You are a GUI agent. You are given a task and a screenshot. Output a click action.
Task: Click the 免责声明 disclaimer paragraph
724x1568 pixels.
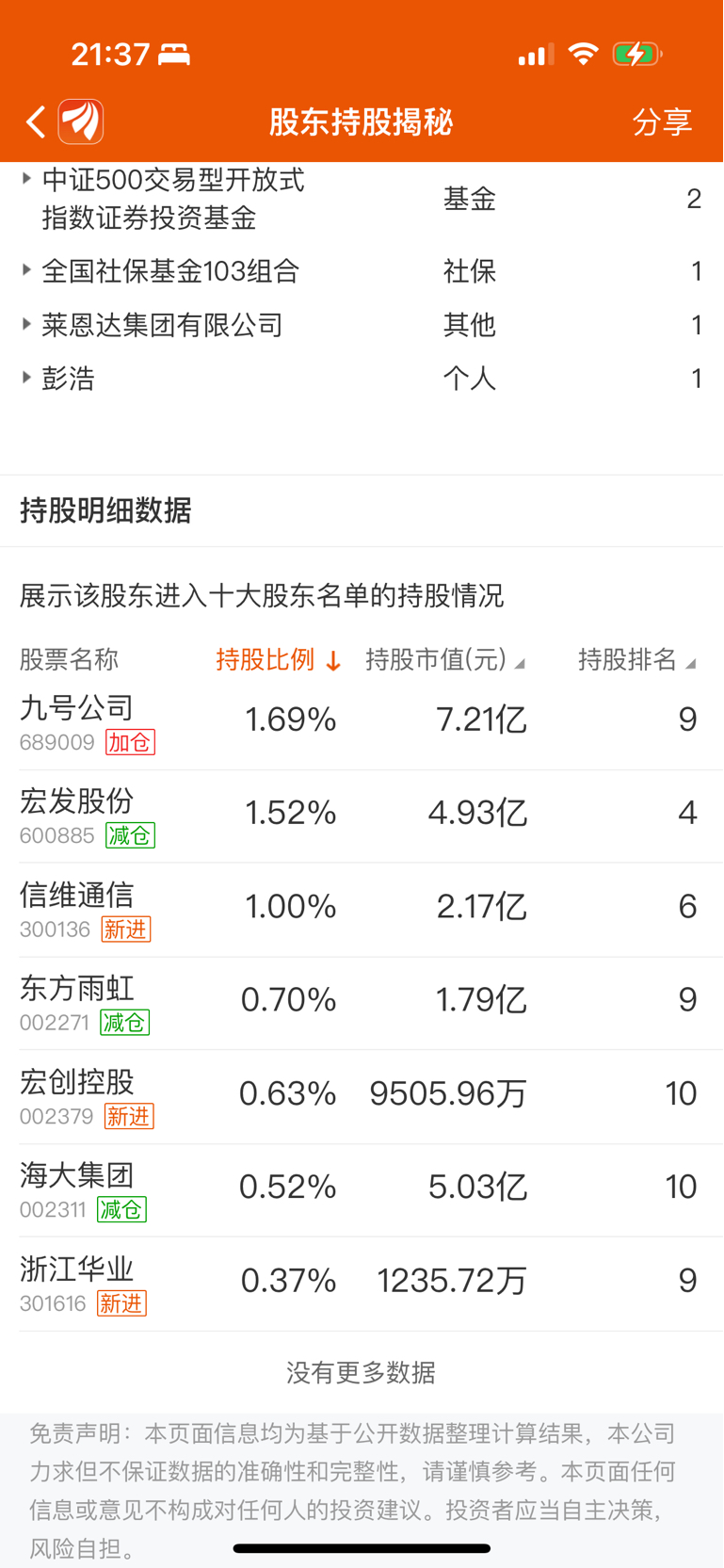(x=353, y=1491)
